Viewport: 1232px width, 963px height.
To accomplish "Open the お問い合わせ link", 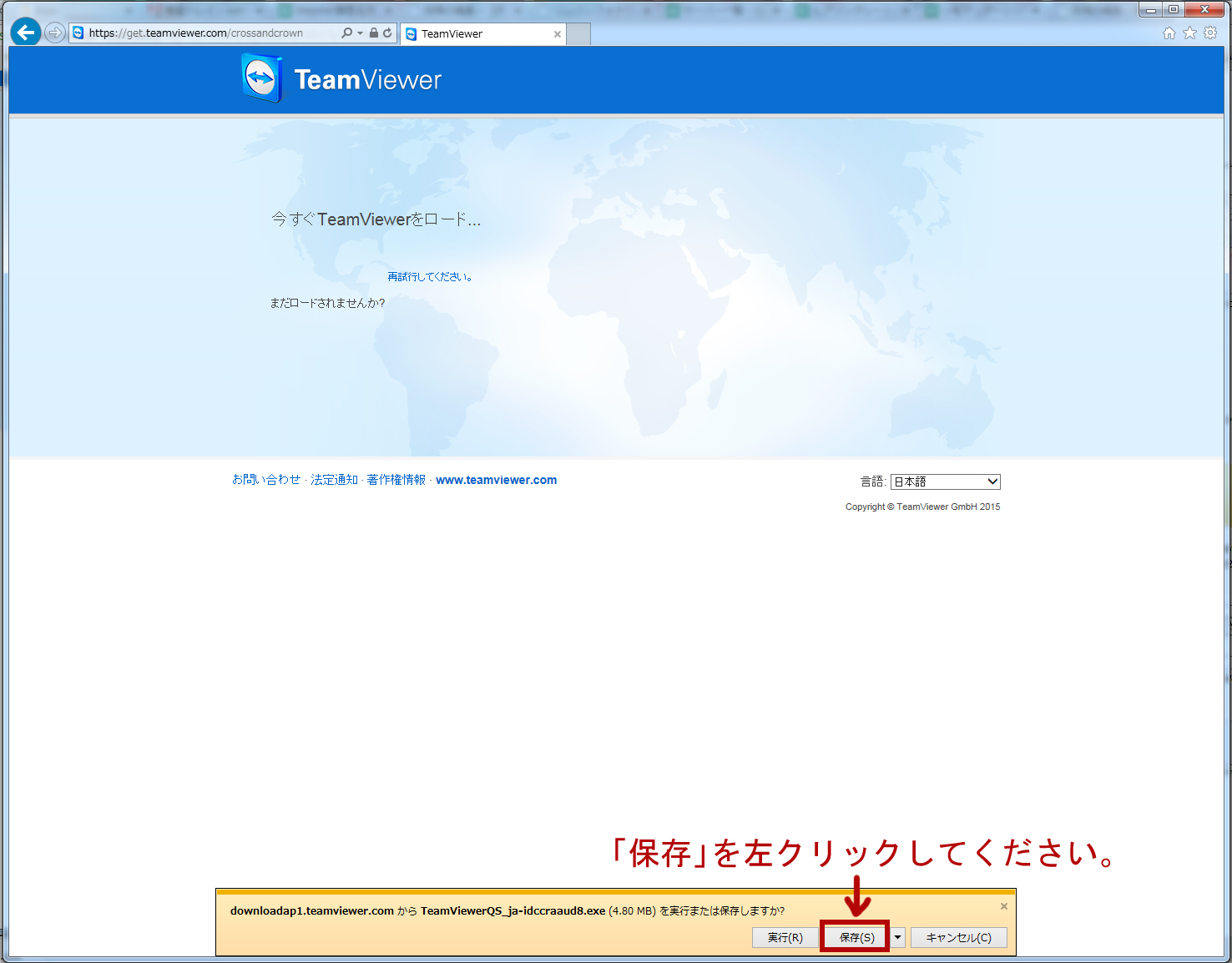I will pos(266,480).
